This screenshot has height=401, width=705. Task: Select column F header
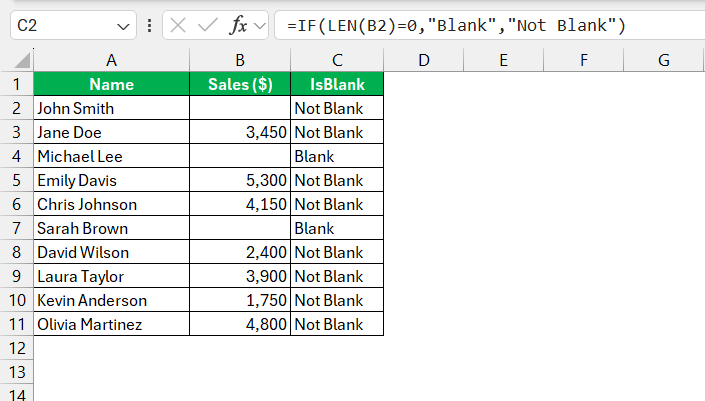coord(584,60)
